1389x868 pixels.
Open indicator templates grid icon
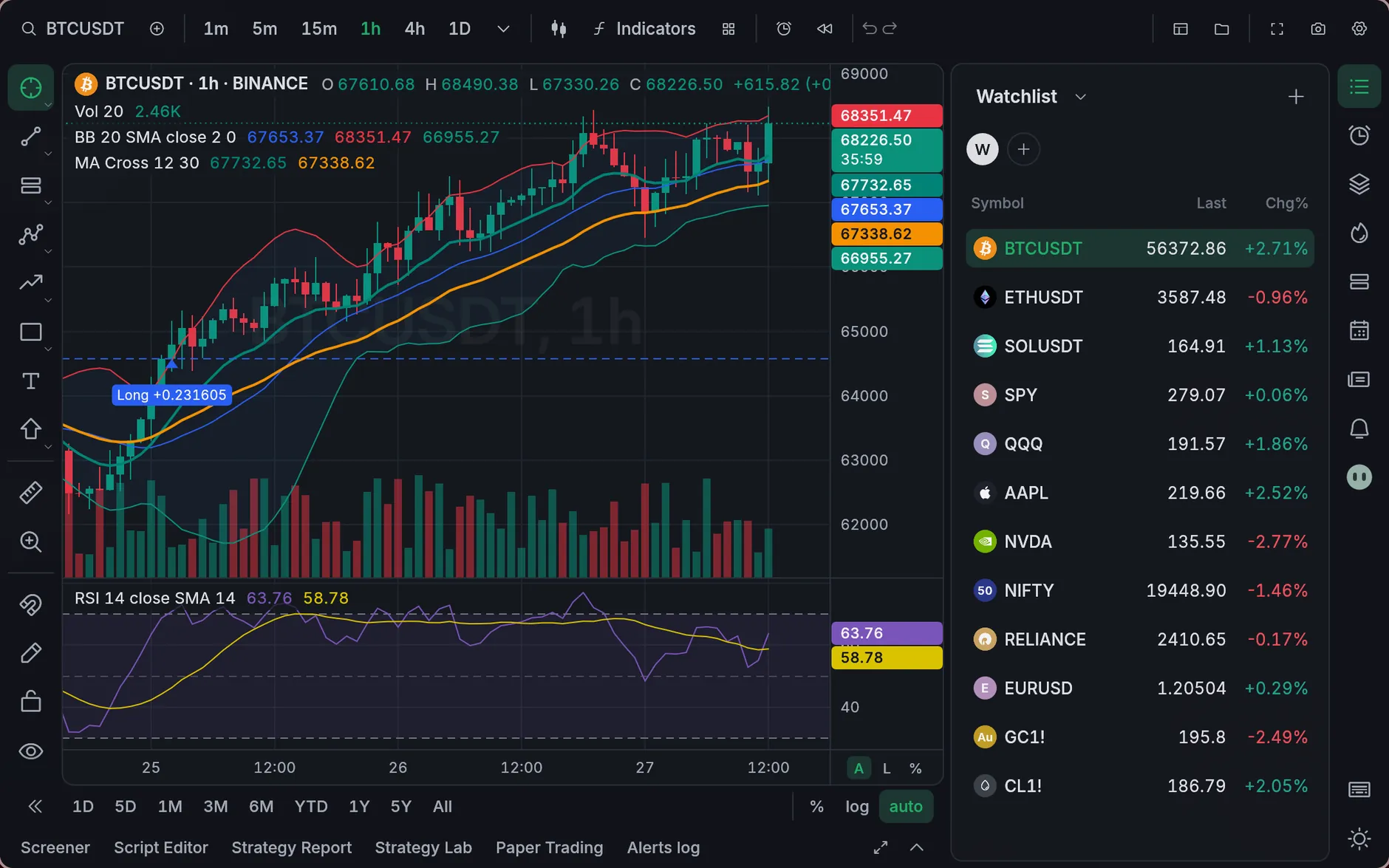[x=728, y=29]
